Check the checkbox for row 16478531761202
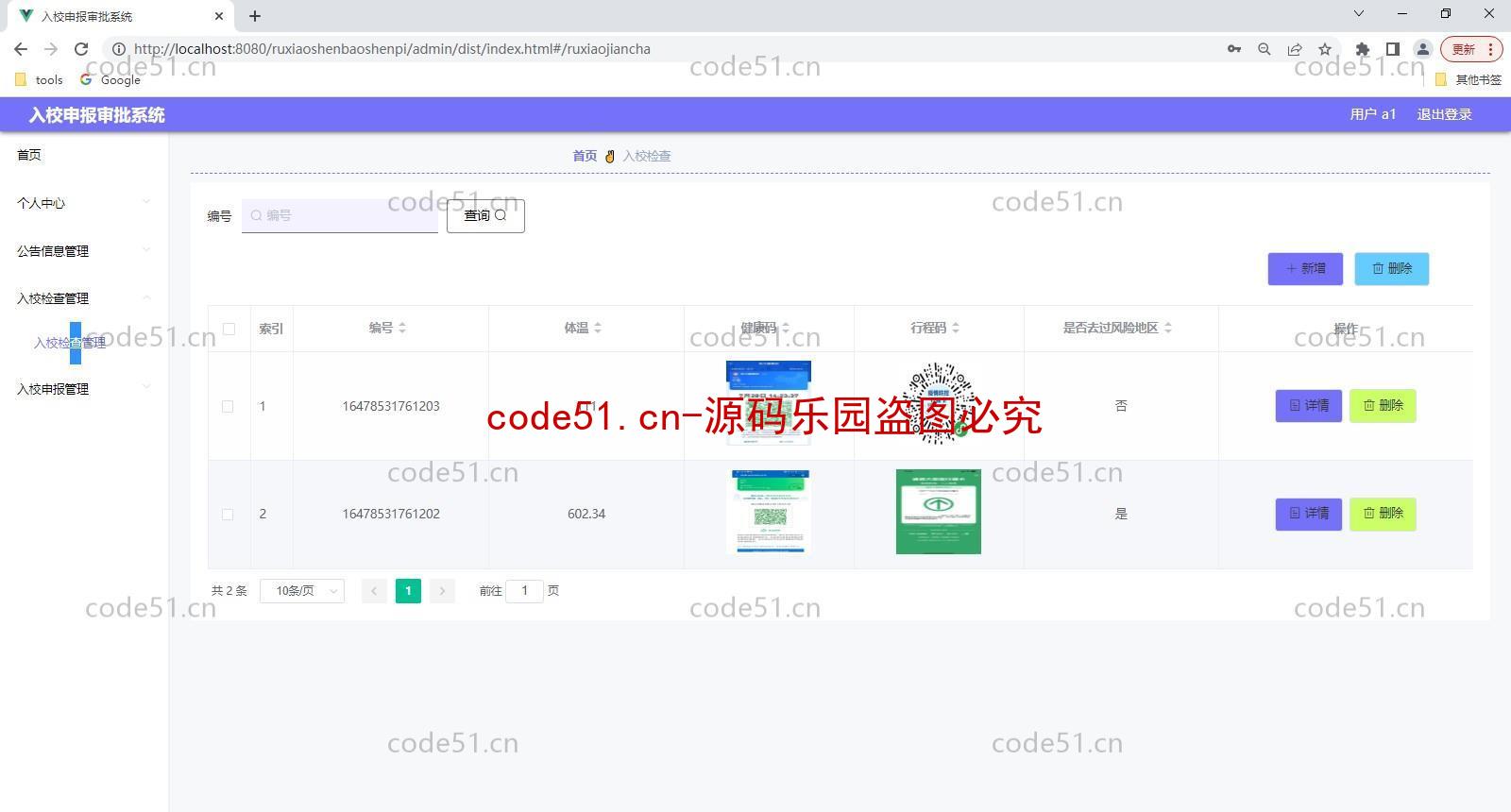 (x=228, y=515)
